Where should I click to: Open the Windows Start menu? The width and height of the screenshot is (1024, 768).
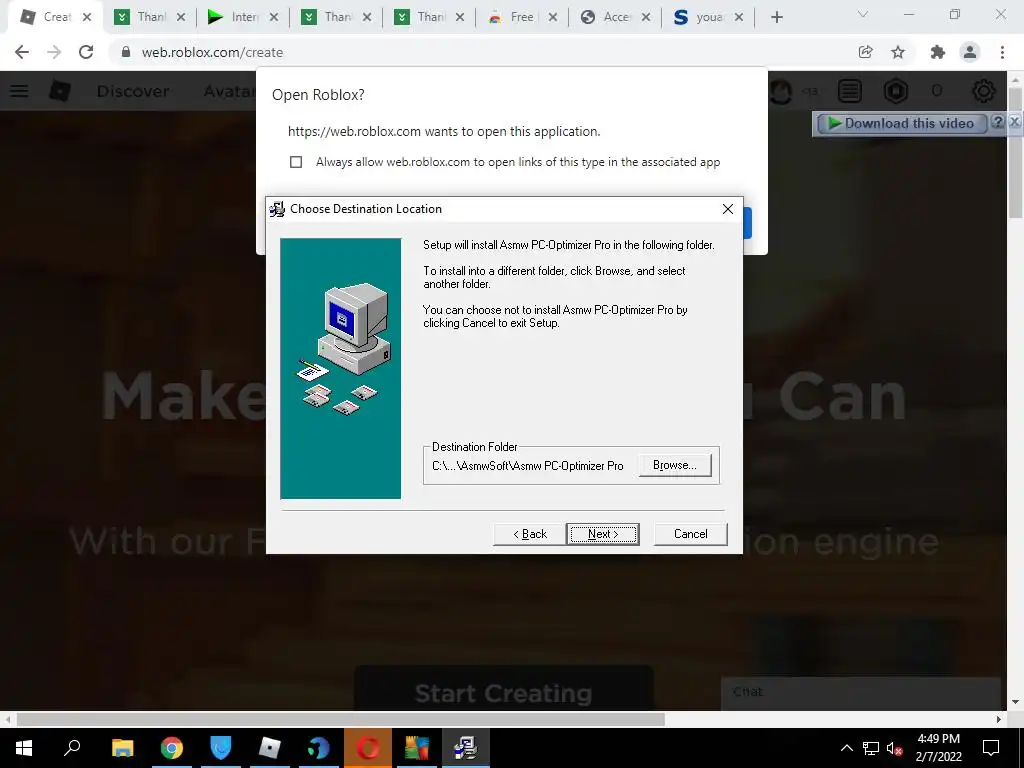point(24,748)
